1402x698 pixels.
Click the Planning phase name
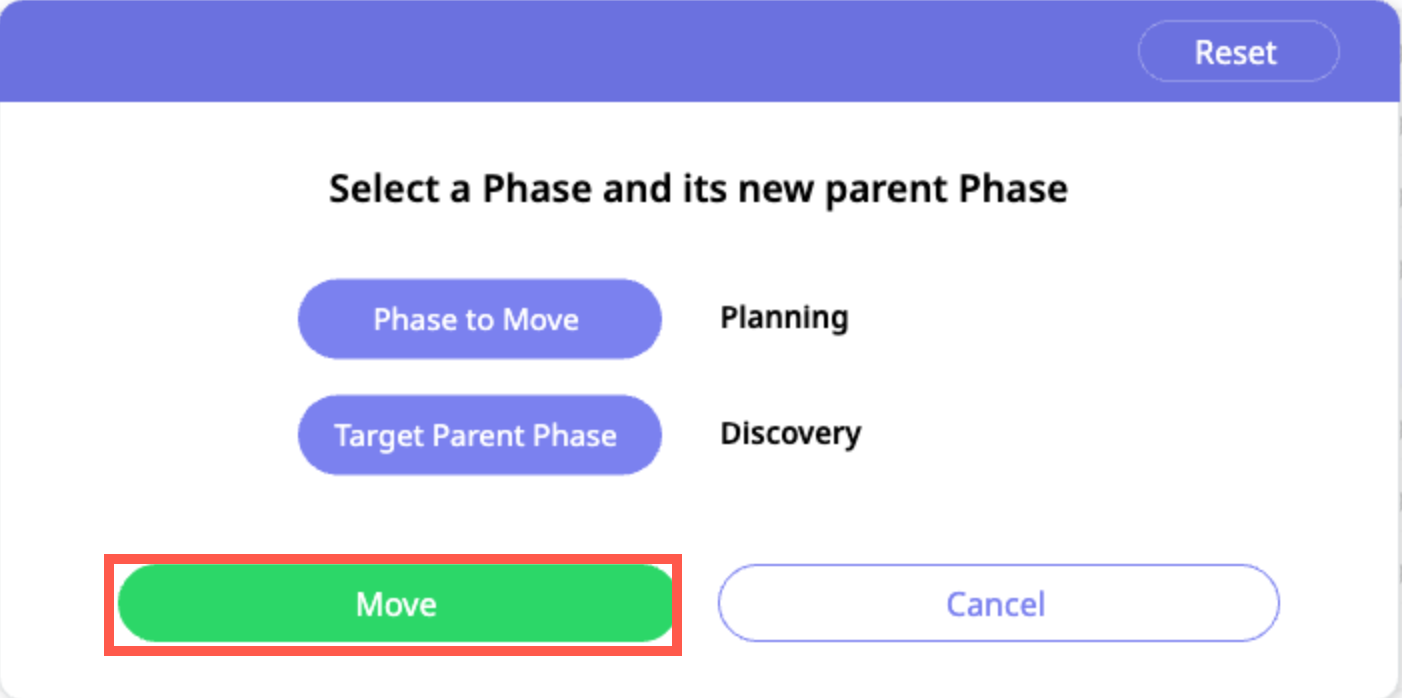pos(784,318)
